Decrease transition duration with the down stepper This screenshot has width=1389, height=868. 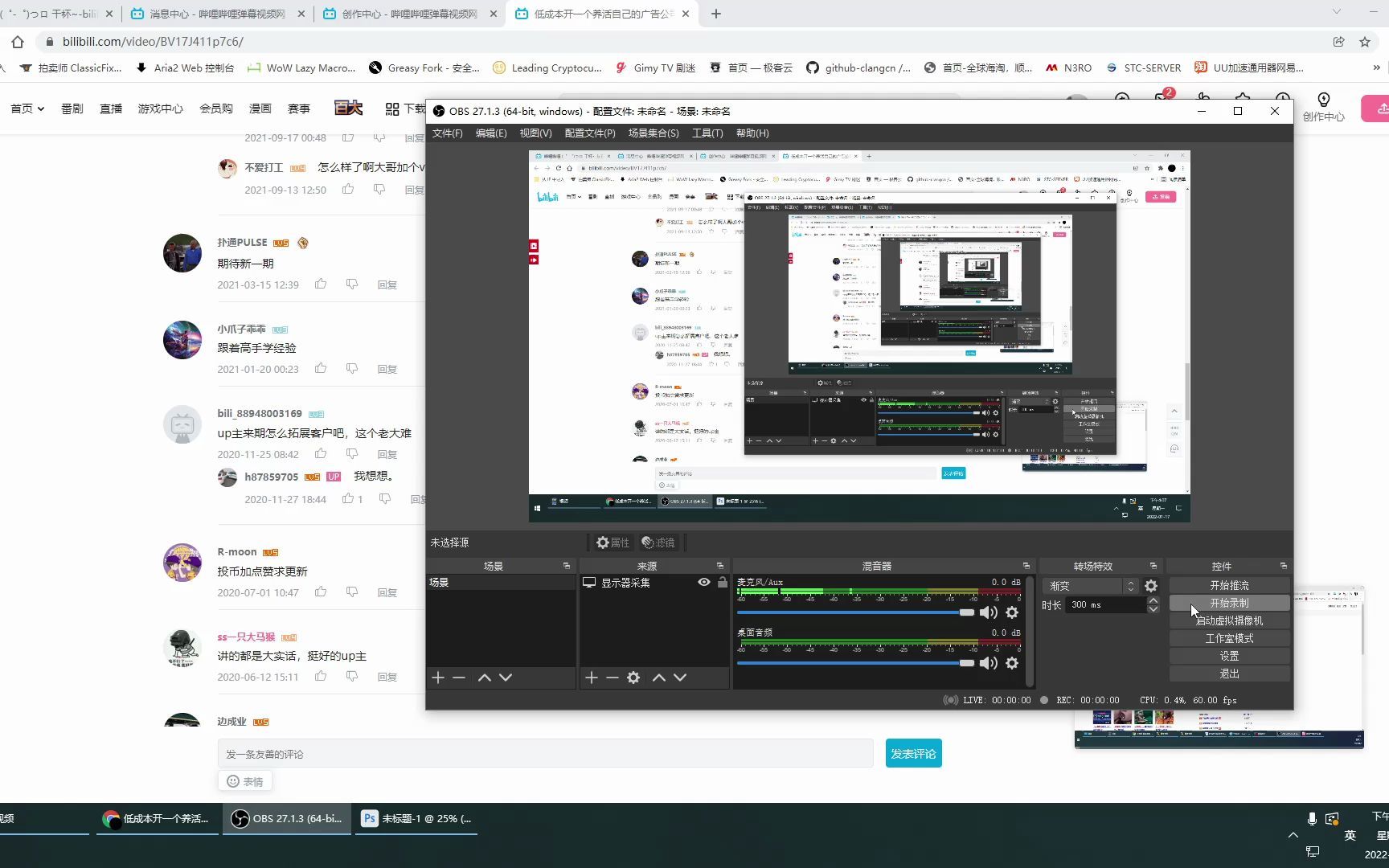coord(1153,609)
